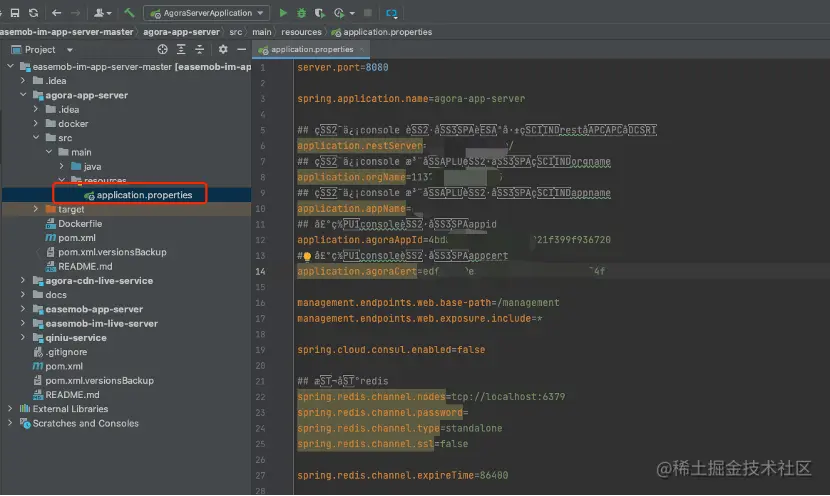Select pom.xml under agora-app-server
Viewport: 830px width, 496px height.
pos(70,238)
